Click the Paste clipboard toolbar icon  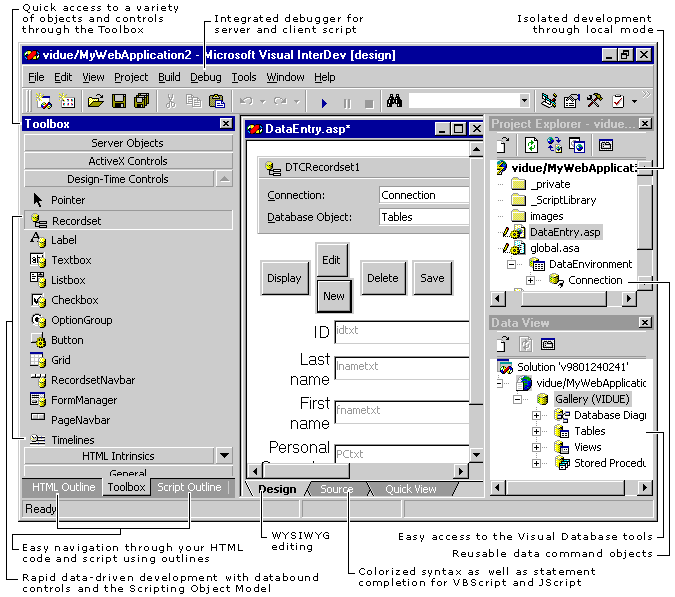[217, 102]
